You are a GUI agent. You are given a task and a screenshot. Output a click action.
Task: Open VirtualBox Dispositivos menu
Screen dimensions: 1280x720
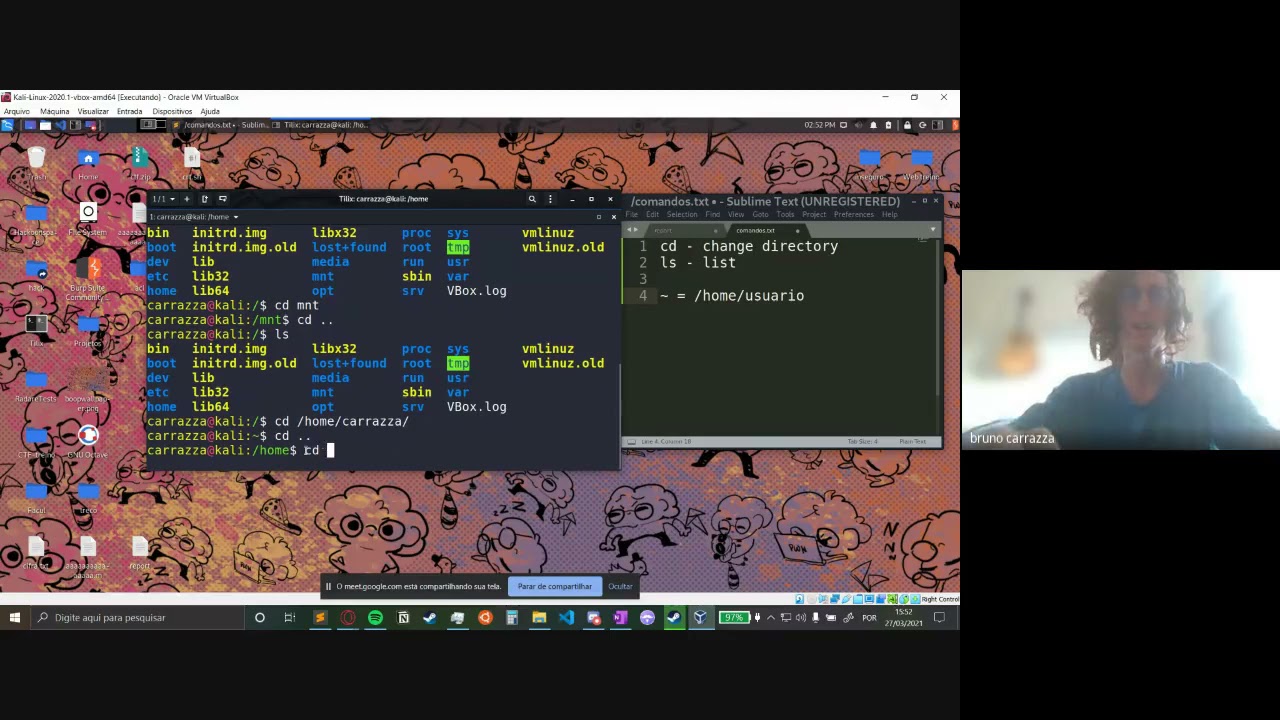(x=172, y=111)
